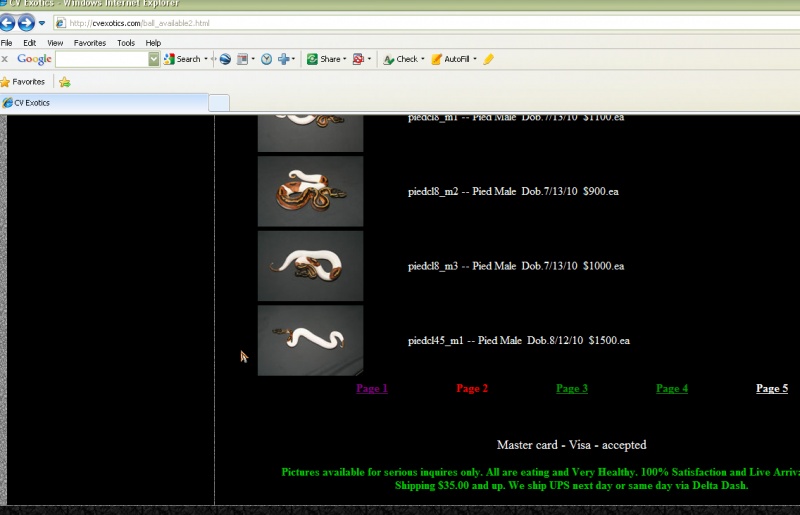Click the Google Earth globe toolbar icon
Screen dimensions: 800x515
[x=225, y=59]
